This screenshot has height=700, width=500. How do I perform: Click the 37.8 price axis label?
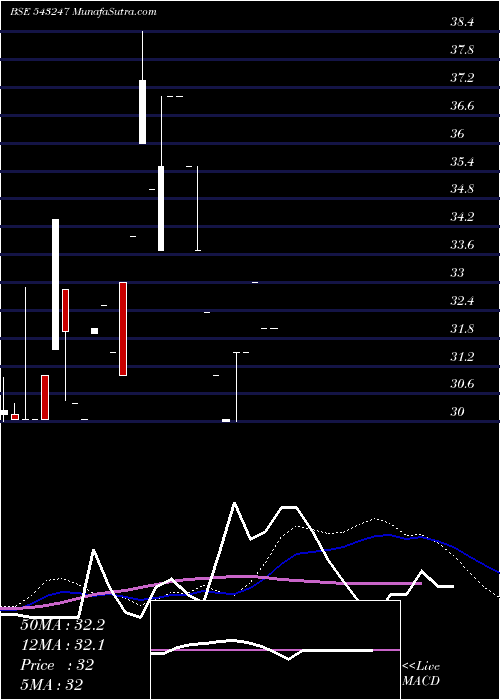tap(462, 50)
